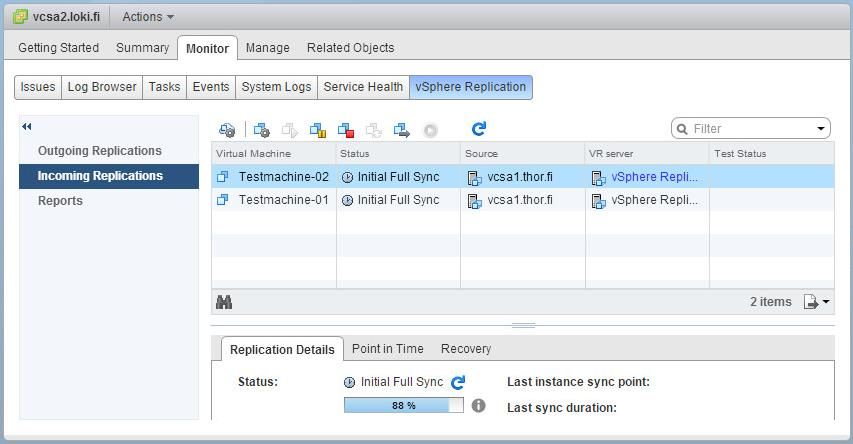Sort by Test Status column header
853x444 pixels.
pyautogui.click(x=772, y=153)
